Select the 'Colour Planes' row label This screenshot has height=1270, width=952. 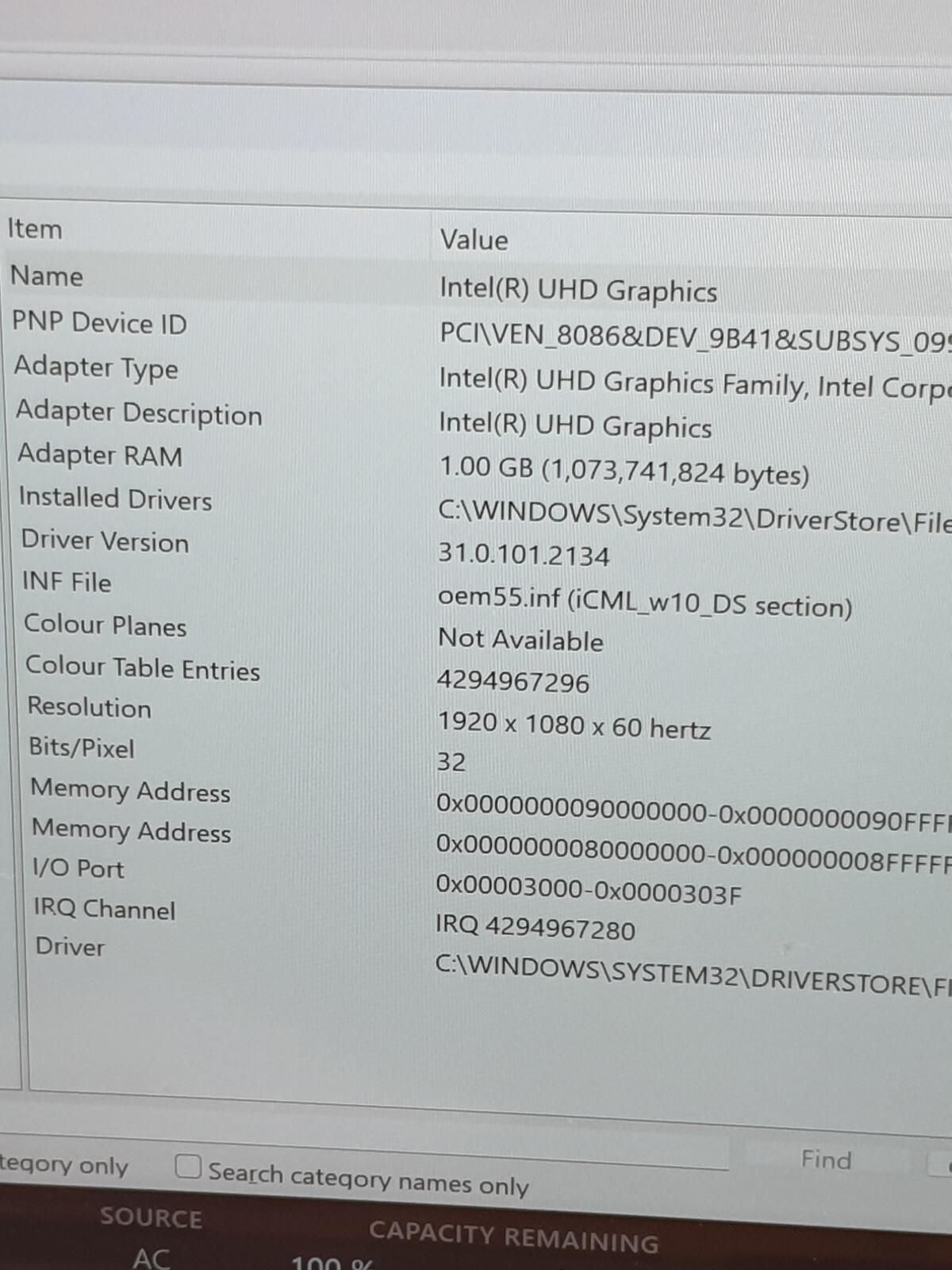point(106,625)
